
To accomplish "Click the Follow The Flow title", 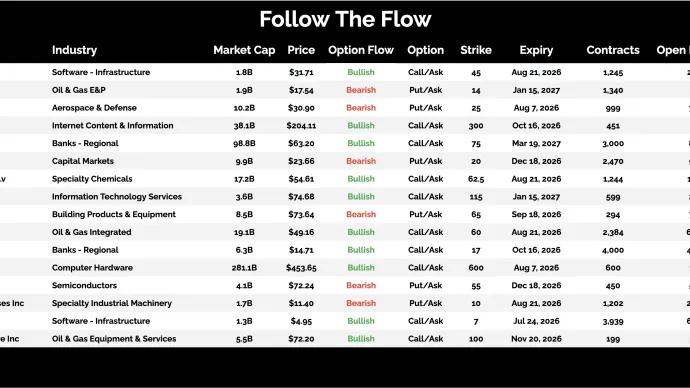I will click(x=345, y=19).
